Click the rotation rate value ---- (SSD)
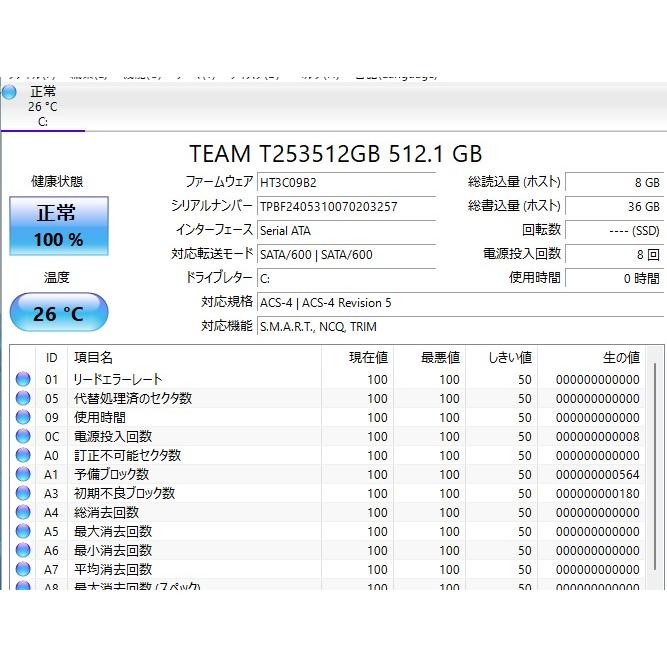667x667 pixels. pyautogui.click(x=614, y=231)
